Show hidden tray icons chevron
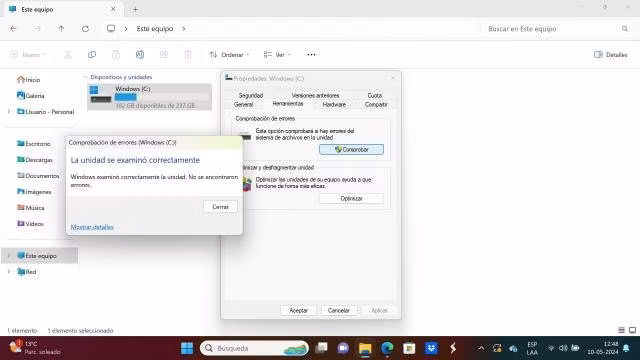640x360 pixels. click(481, 348)
